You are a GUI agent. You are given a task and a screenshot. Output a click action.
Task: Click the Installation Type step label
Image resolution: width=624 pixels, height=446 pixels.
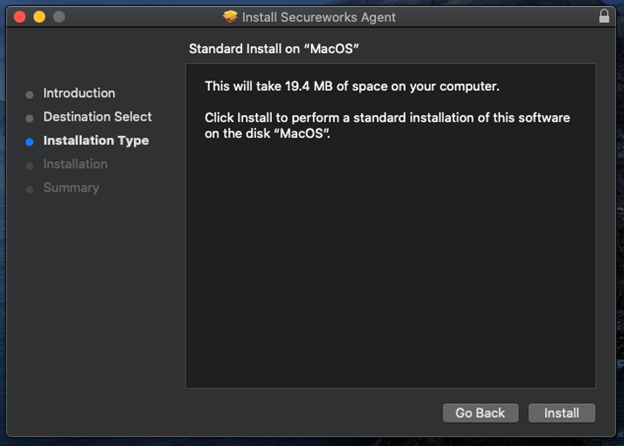pyautogui.click(x=96, y=141)
